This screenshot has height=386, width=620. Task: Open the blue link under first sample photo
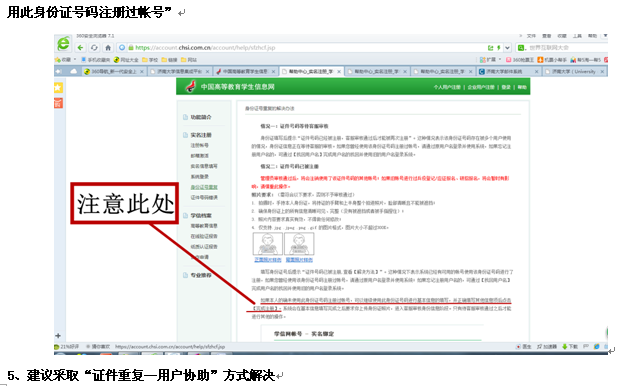268,260
